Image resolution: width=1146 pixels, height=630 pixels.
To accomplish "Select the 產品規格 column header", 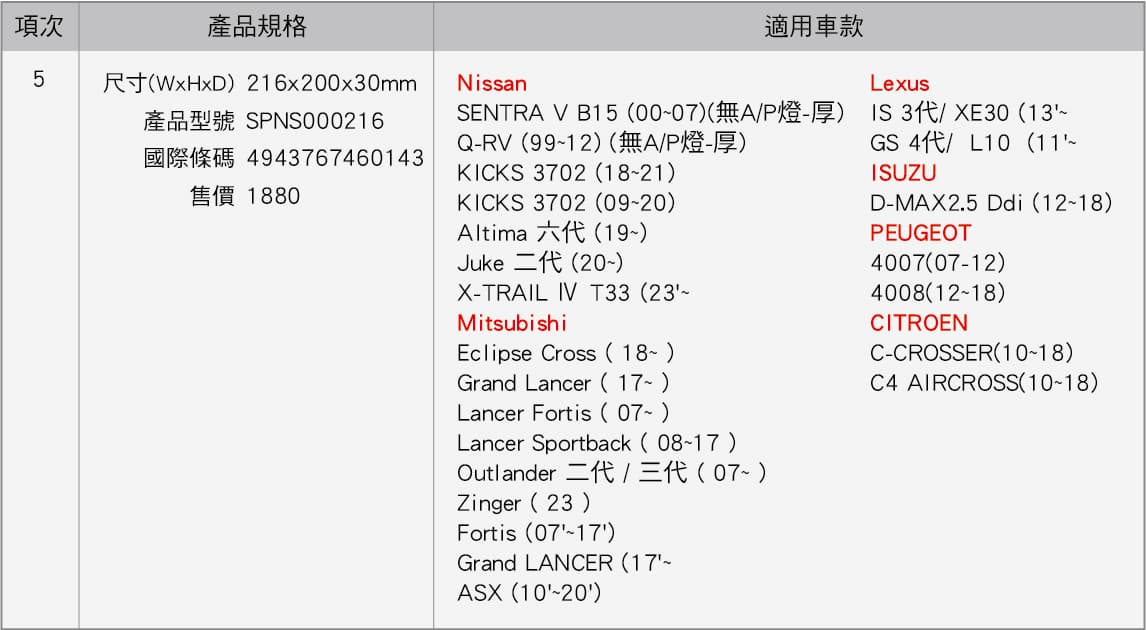I will [257, 26].
